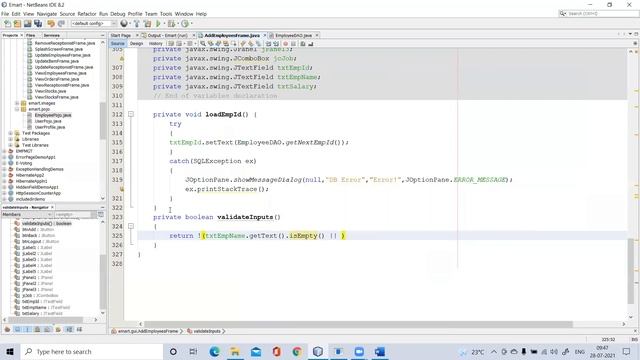The image size is (640, 360).
Task: Click the Save All toolbar icon
Action: [x=38, y=24]
